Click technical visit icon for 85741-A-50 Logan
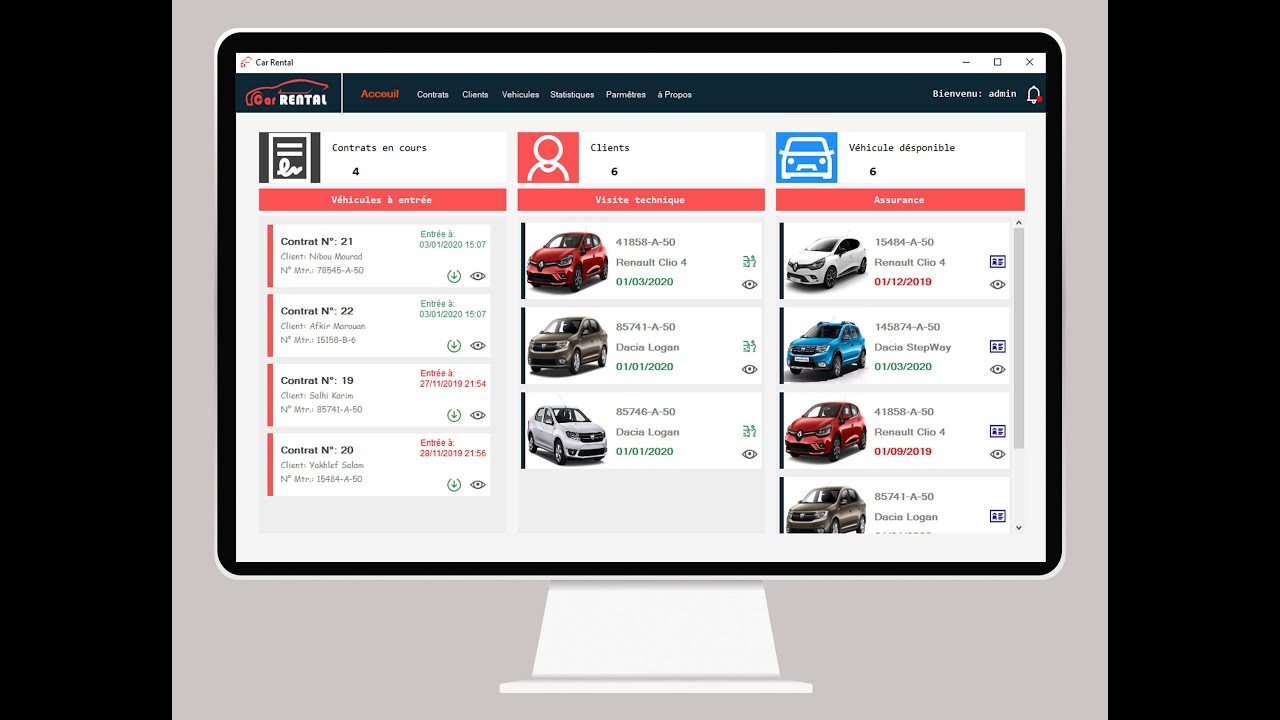Screen dimensions: 1280x720 click(749, 347)
